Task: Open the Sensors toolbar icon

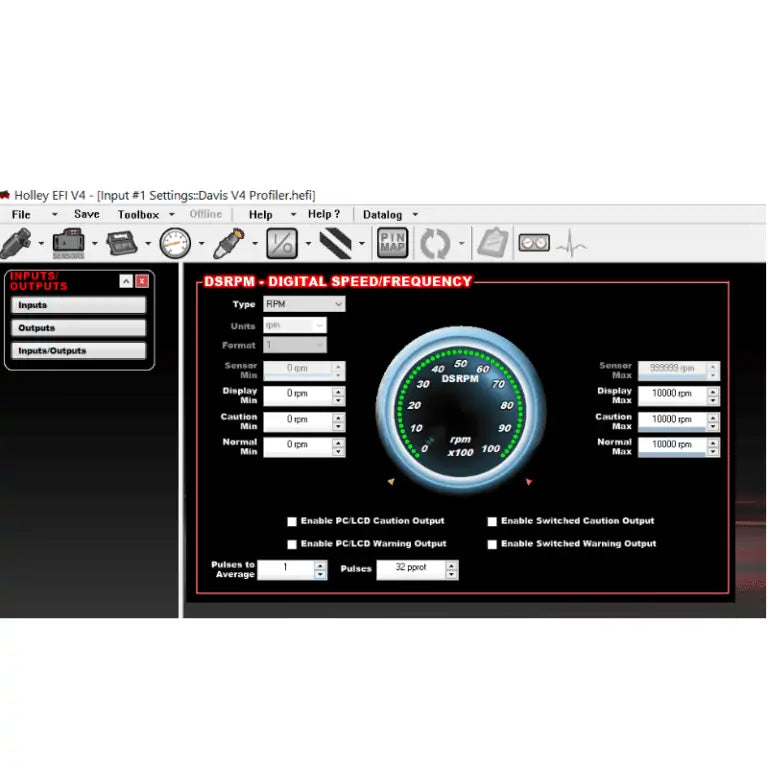Action: click(69, 243)
